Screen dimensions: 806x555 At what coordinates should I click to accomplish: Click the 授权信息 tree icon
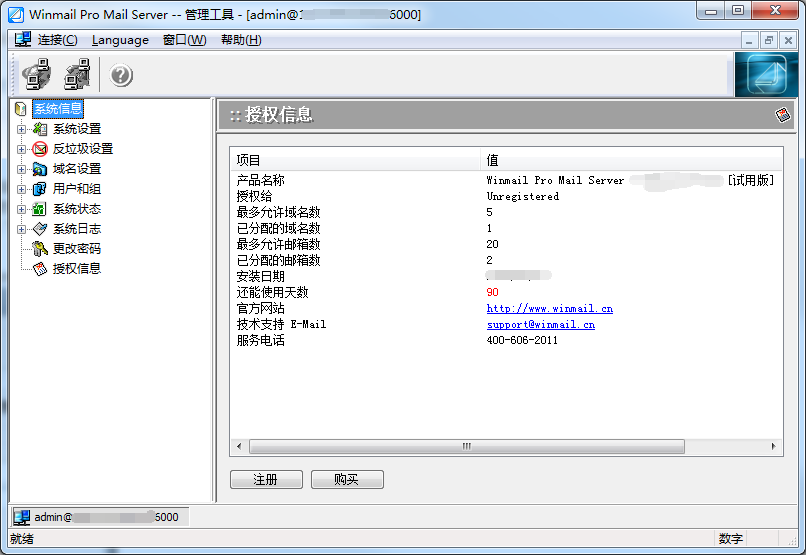(40, 269)
